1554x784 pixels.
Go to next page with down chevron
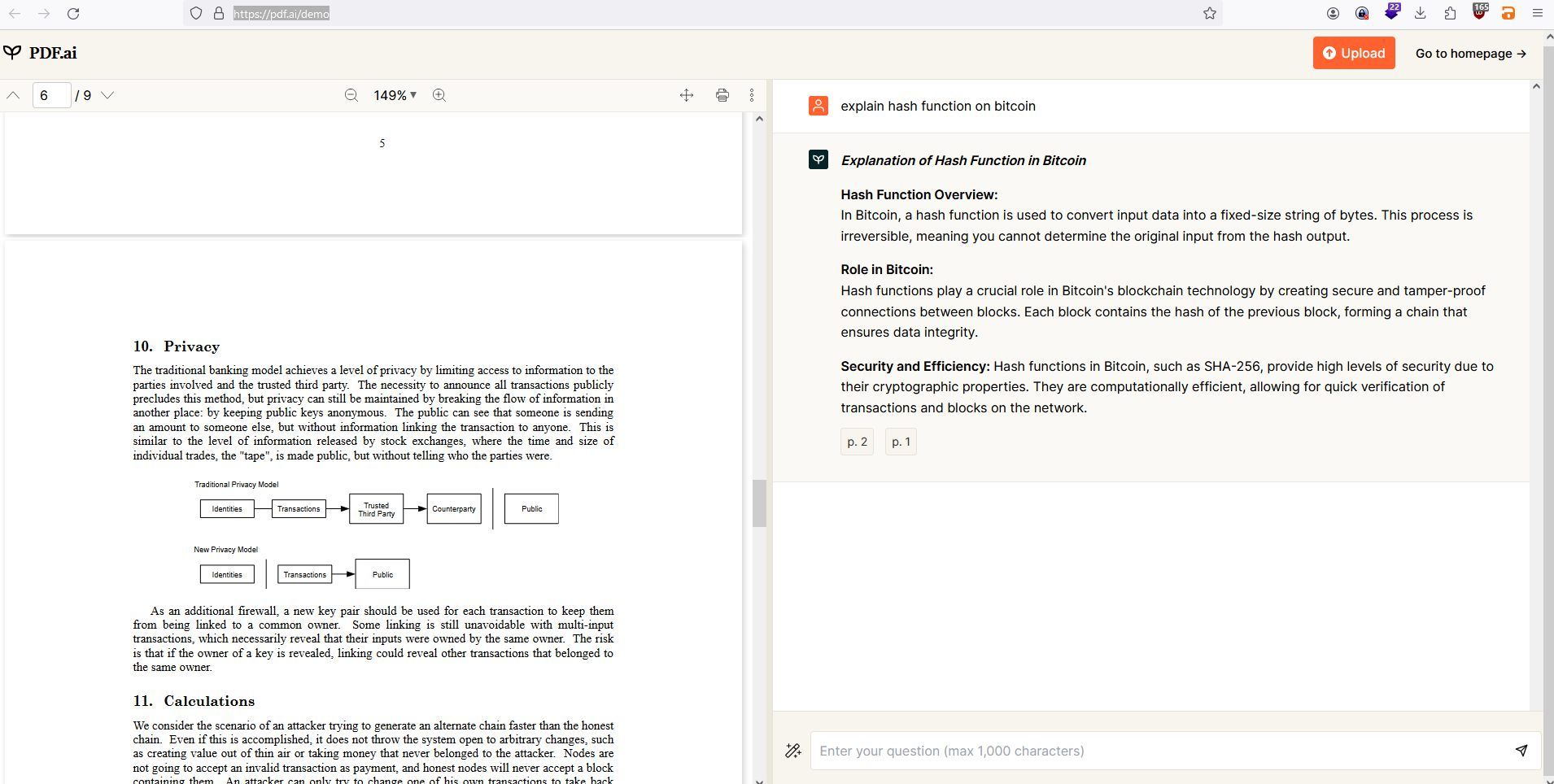(x=107, y=95)
